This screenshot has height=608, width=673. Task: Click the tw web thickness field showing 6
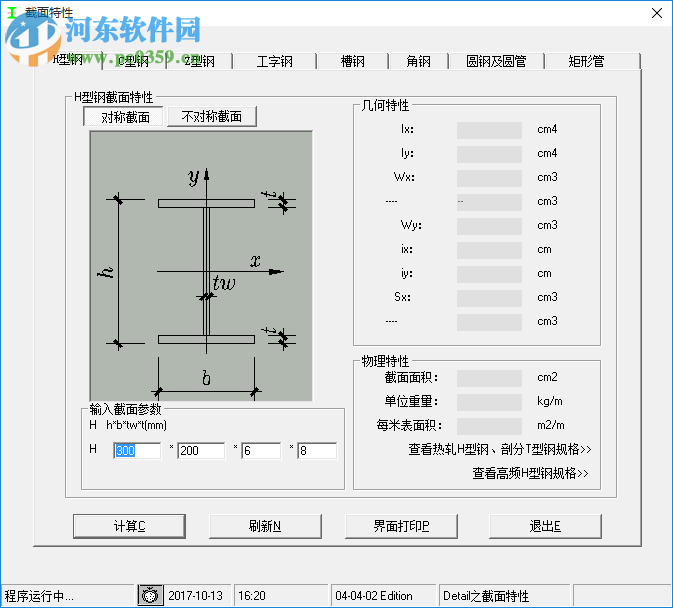point(261,451)
